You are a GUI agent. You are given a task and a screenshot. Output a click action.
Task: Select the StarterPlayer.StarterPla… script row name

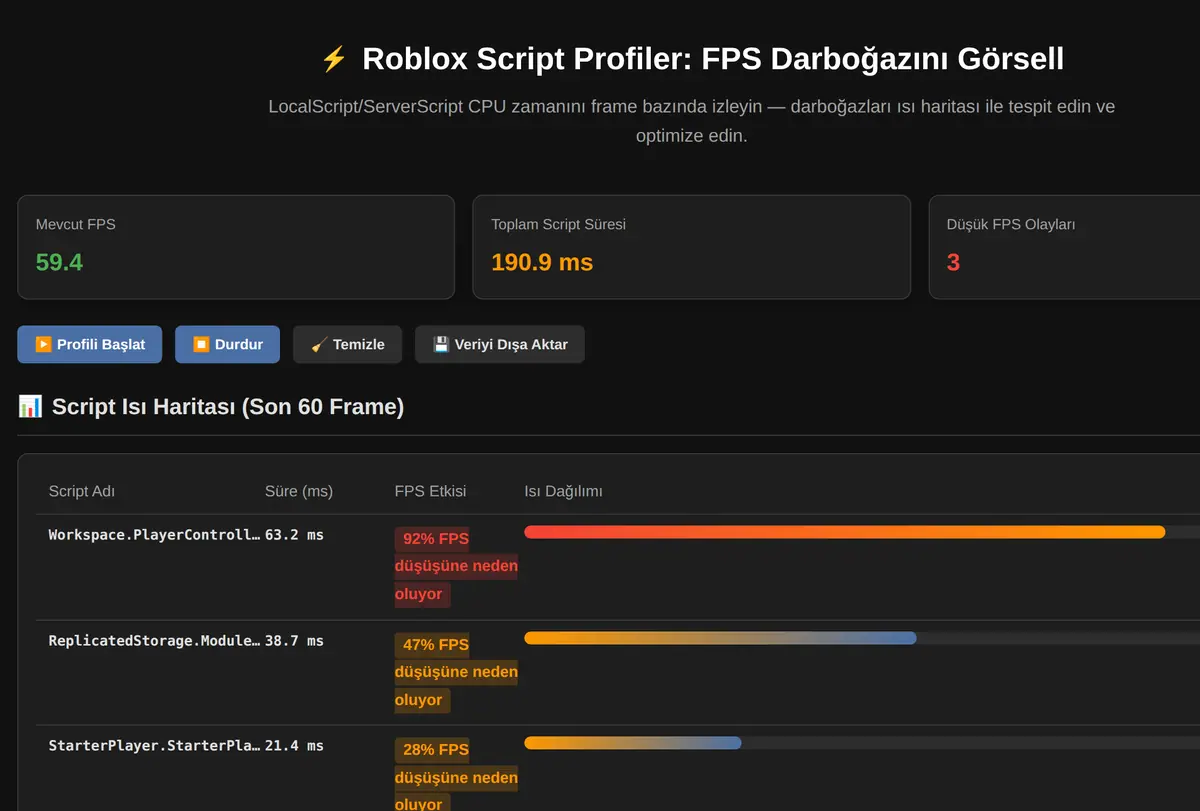pos(154,746)
